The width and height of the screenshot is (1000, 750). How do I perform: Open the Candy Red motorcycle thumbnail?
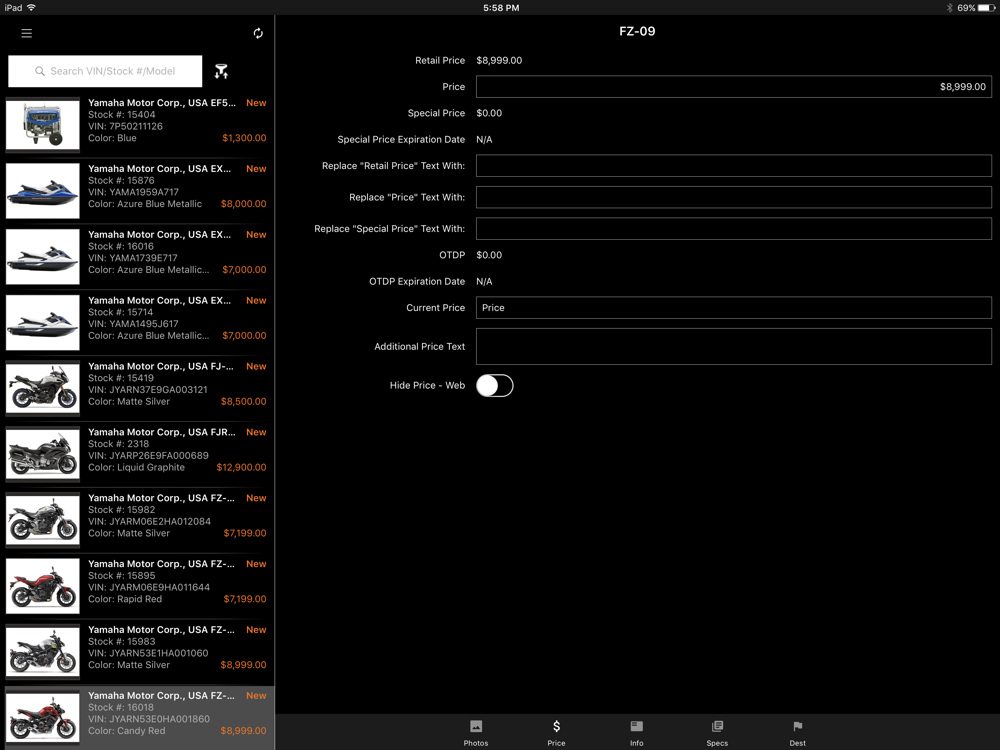43,716
